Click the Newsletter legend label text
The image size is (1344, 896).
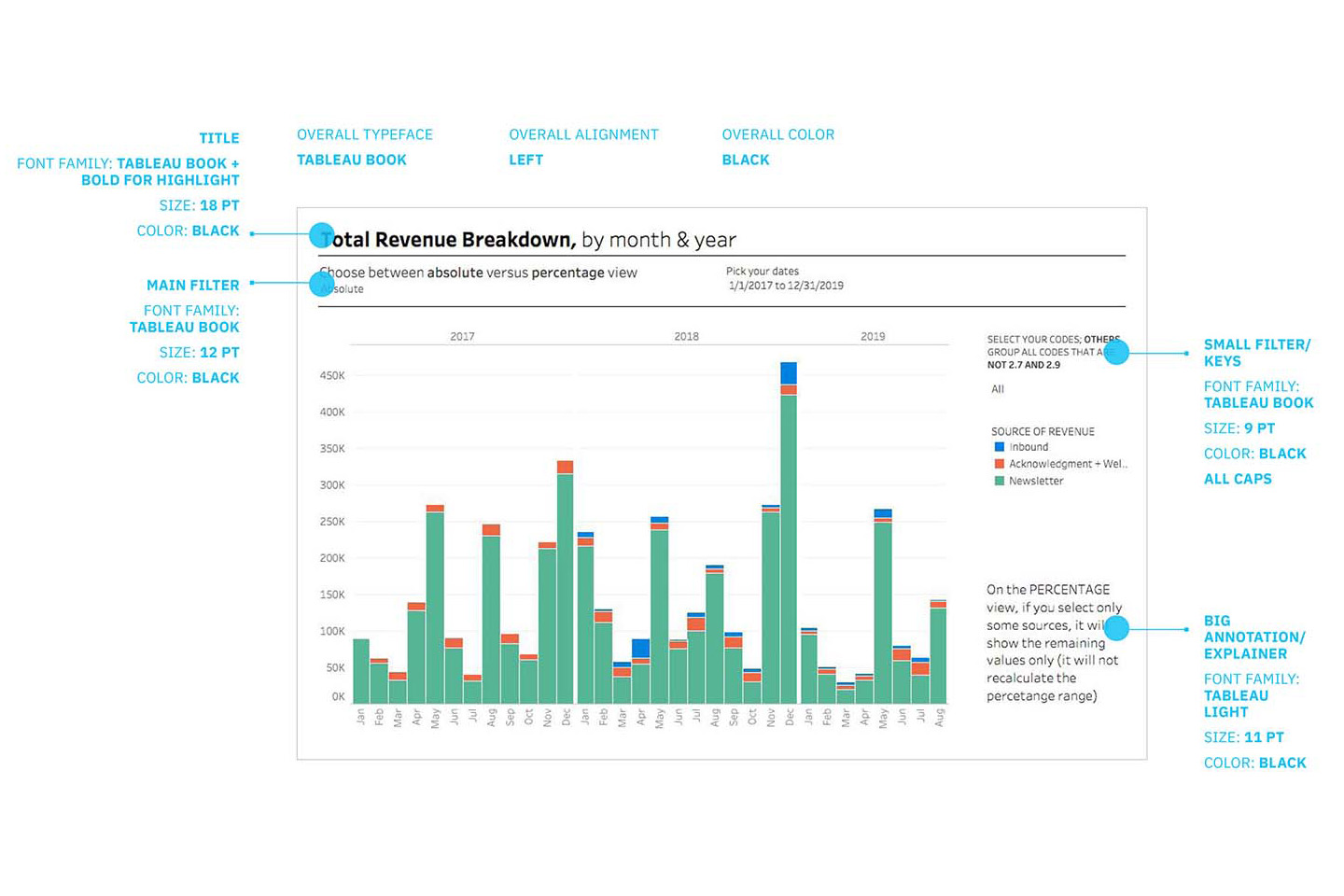pyautogui.click(x=1036, y=481)
